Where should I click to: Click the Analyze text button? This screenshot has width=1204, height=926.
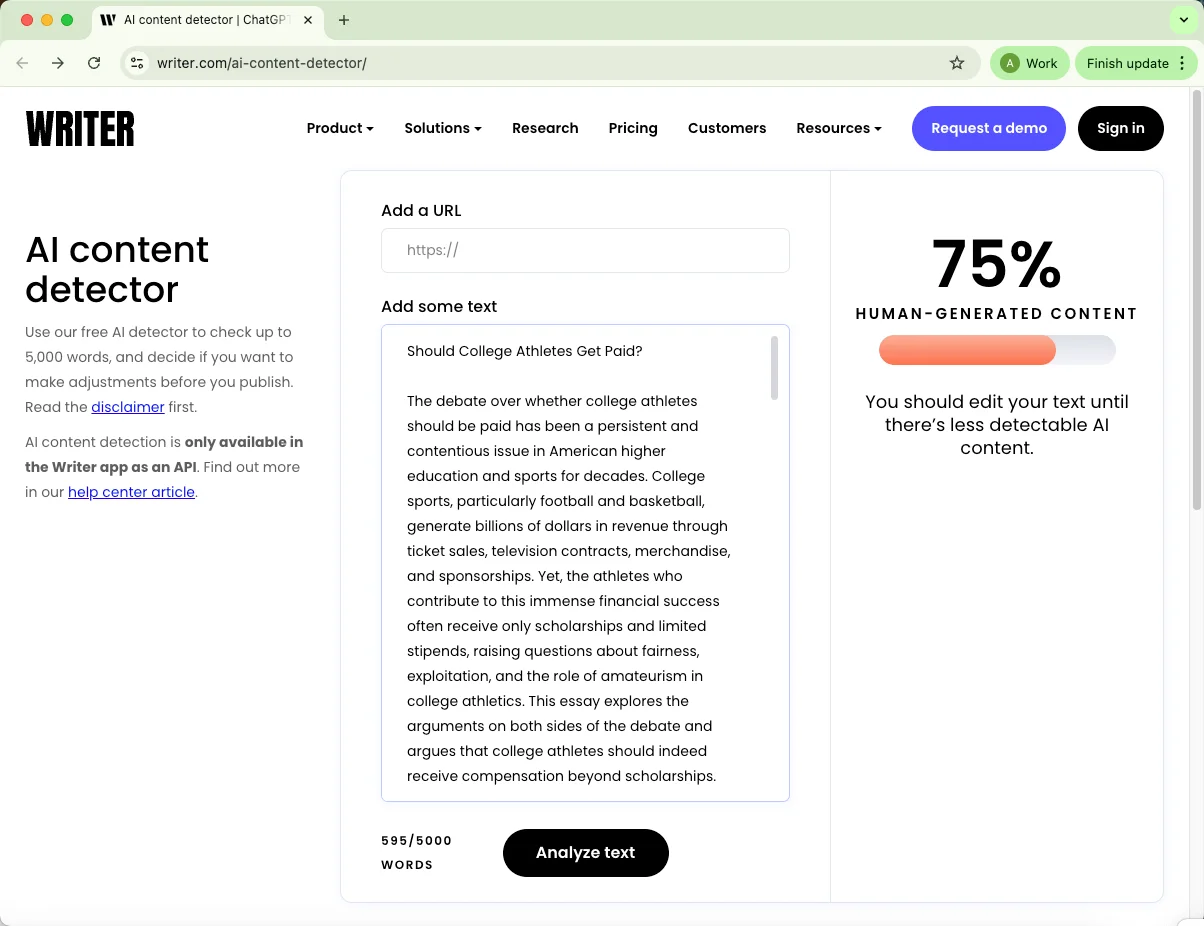point(585,853)
